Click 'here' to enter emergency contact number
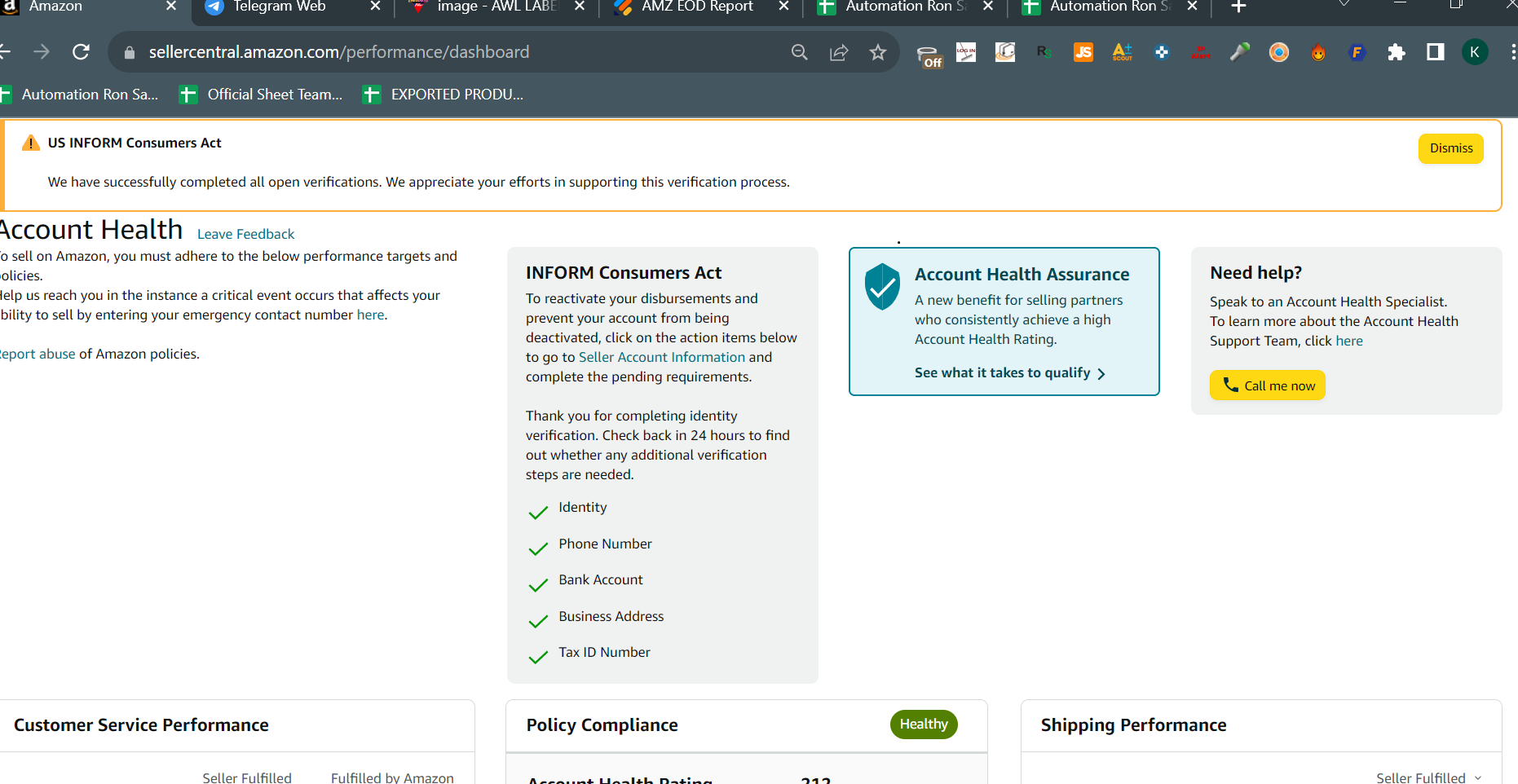The height and width of the screenshot is (784, 1518). coord(370,315)
